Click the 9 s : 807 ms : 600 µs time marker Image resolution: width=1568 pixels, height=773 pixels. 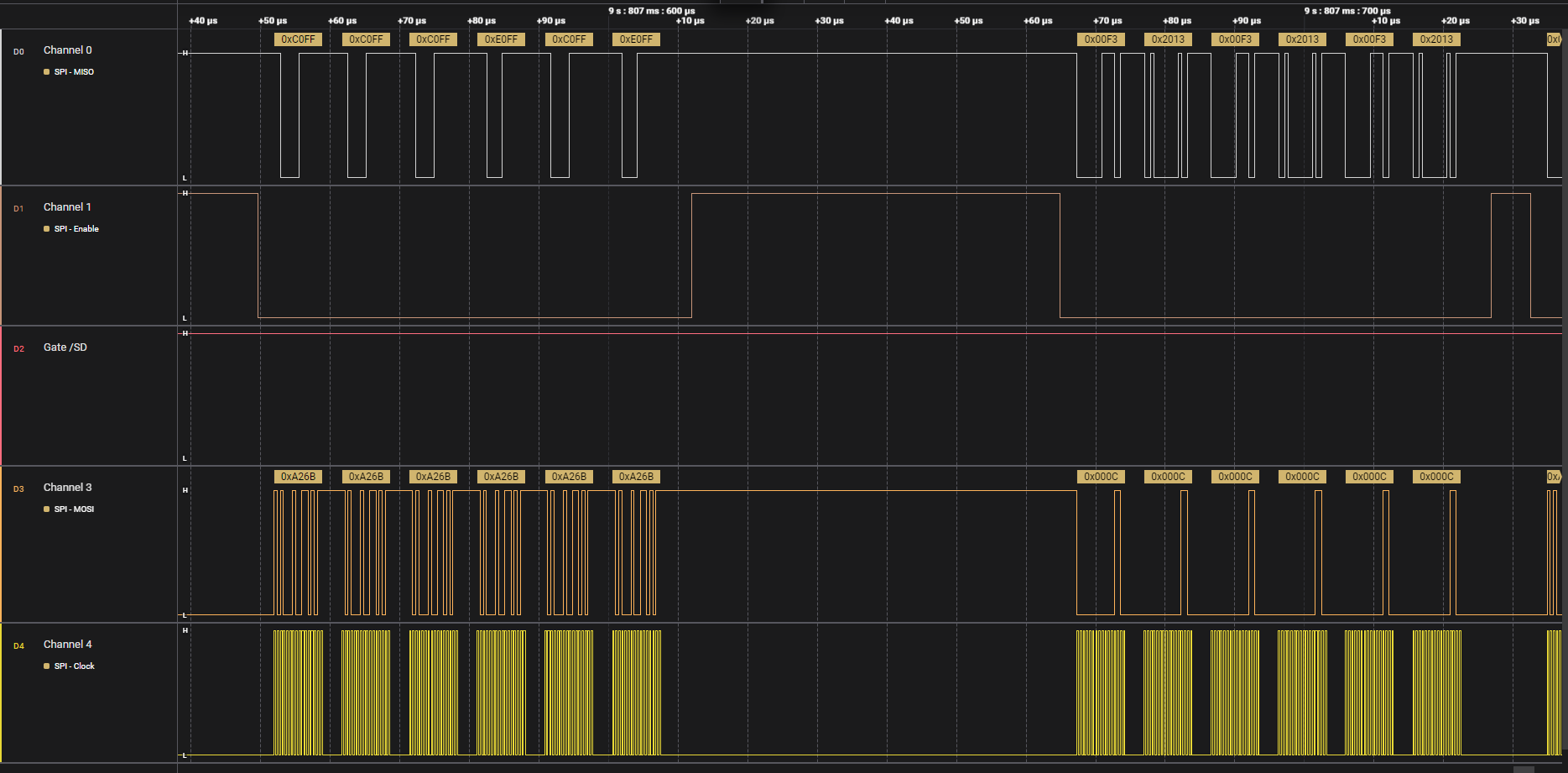(x=651, y=11)
